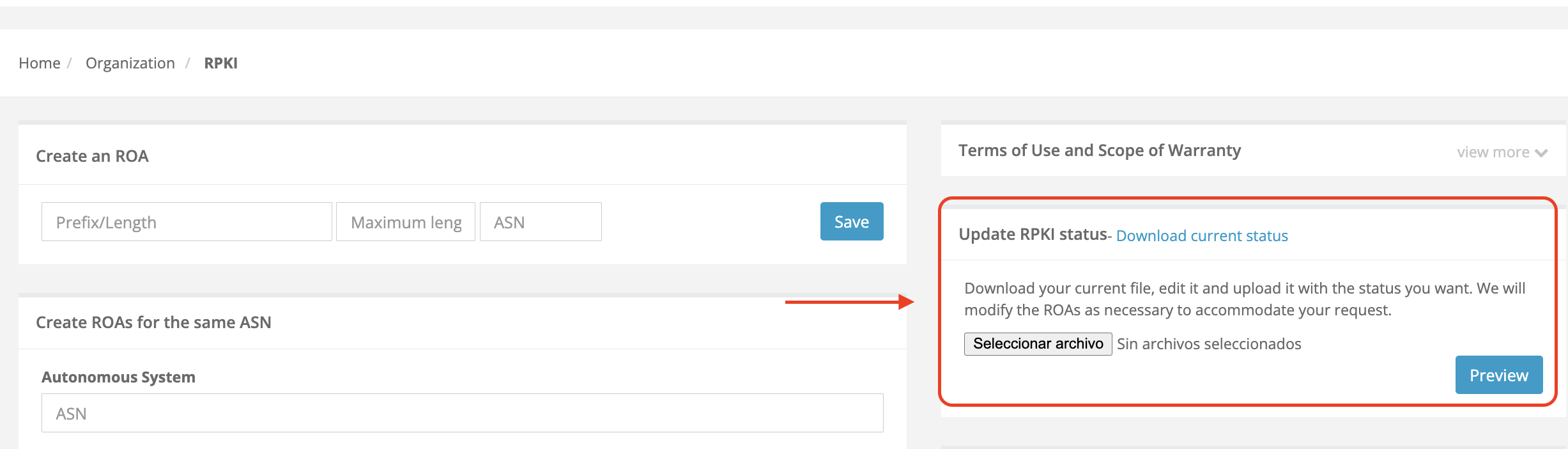Image resolution: width=1568 pixels, height=449 pixels.
Task: Go to the Home breadcrumb
Action: tap(39, 63)
